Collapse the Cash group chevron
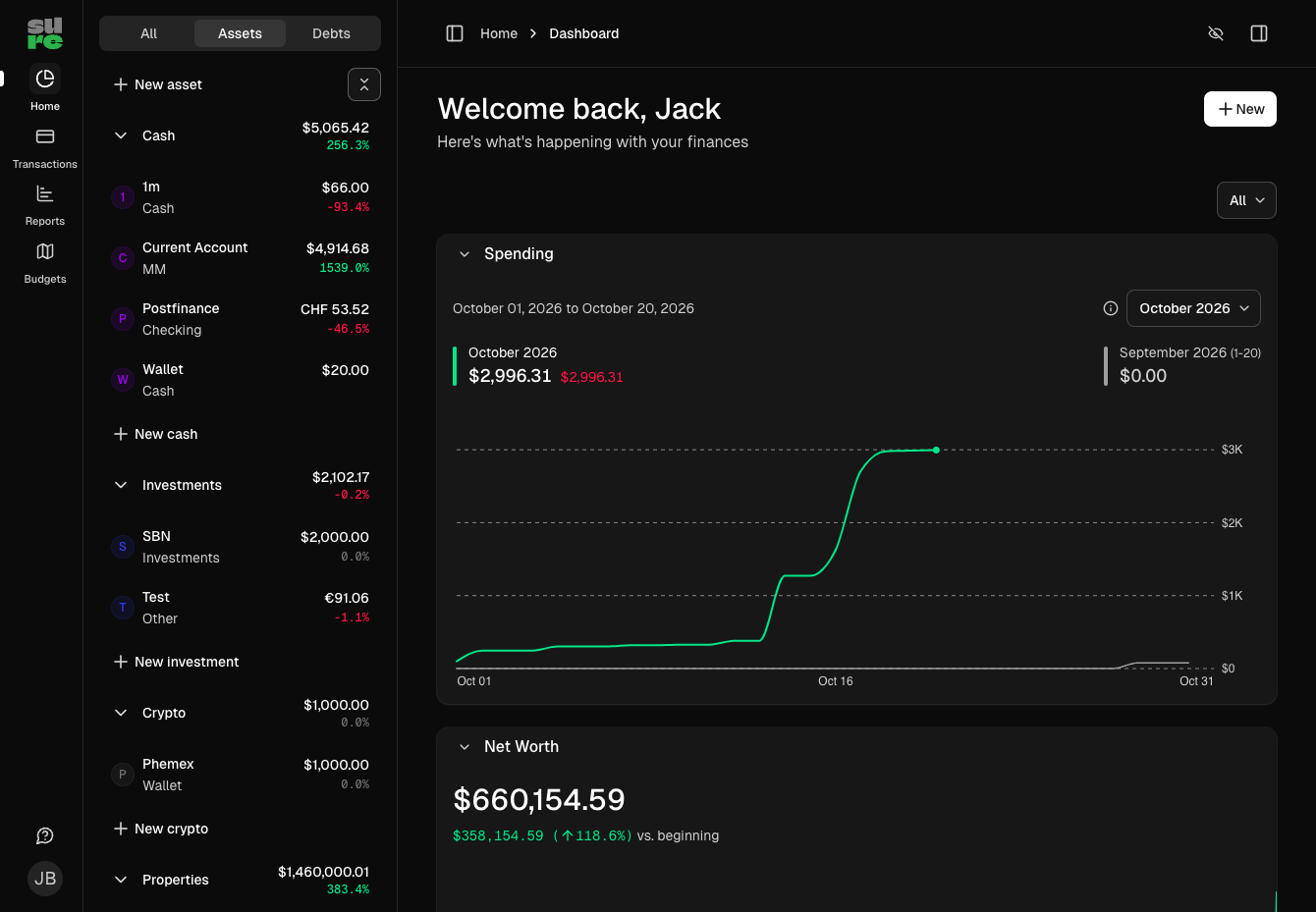1316x912 pixels. (121, 135)
